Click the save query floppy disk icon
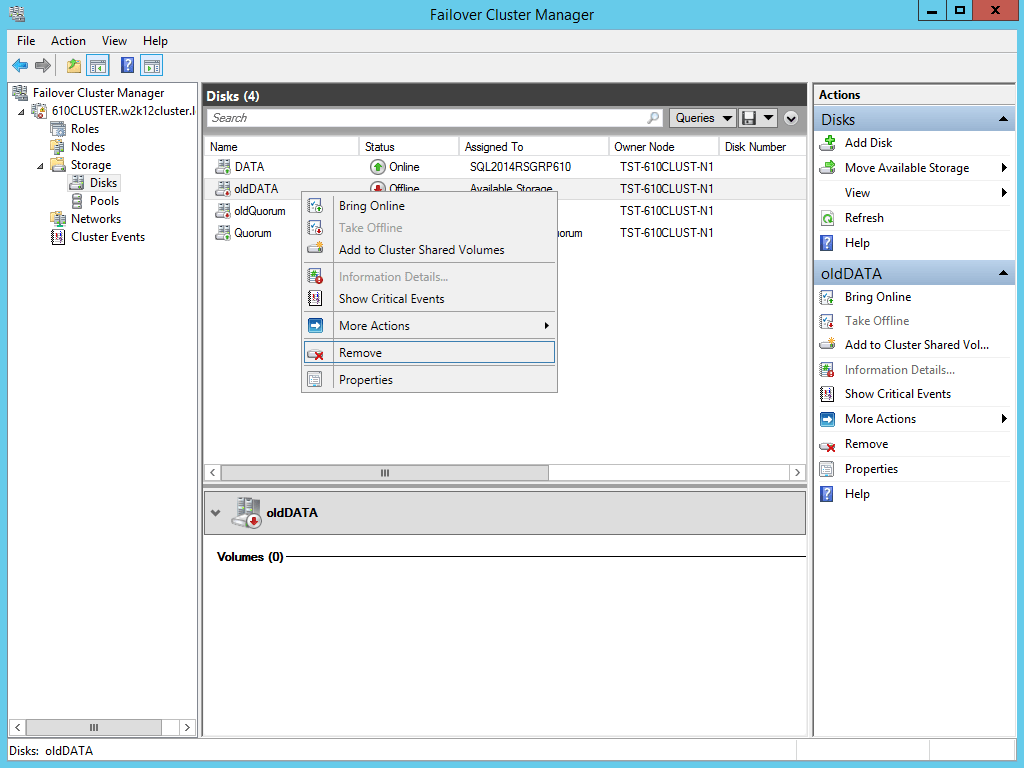1024x768 pixels. point(749,117)
